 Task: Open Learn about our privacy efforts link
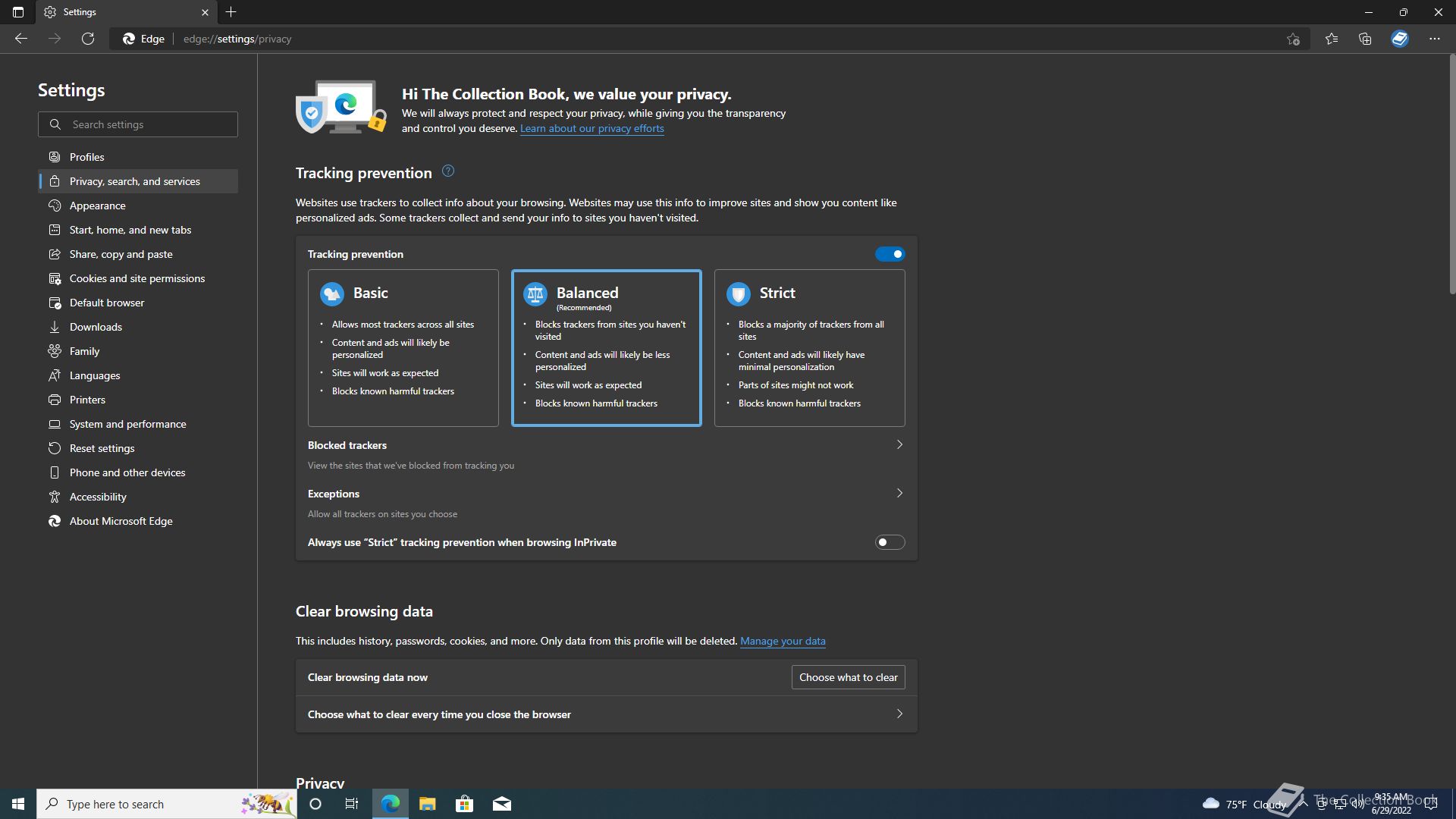tap(591, 129)
